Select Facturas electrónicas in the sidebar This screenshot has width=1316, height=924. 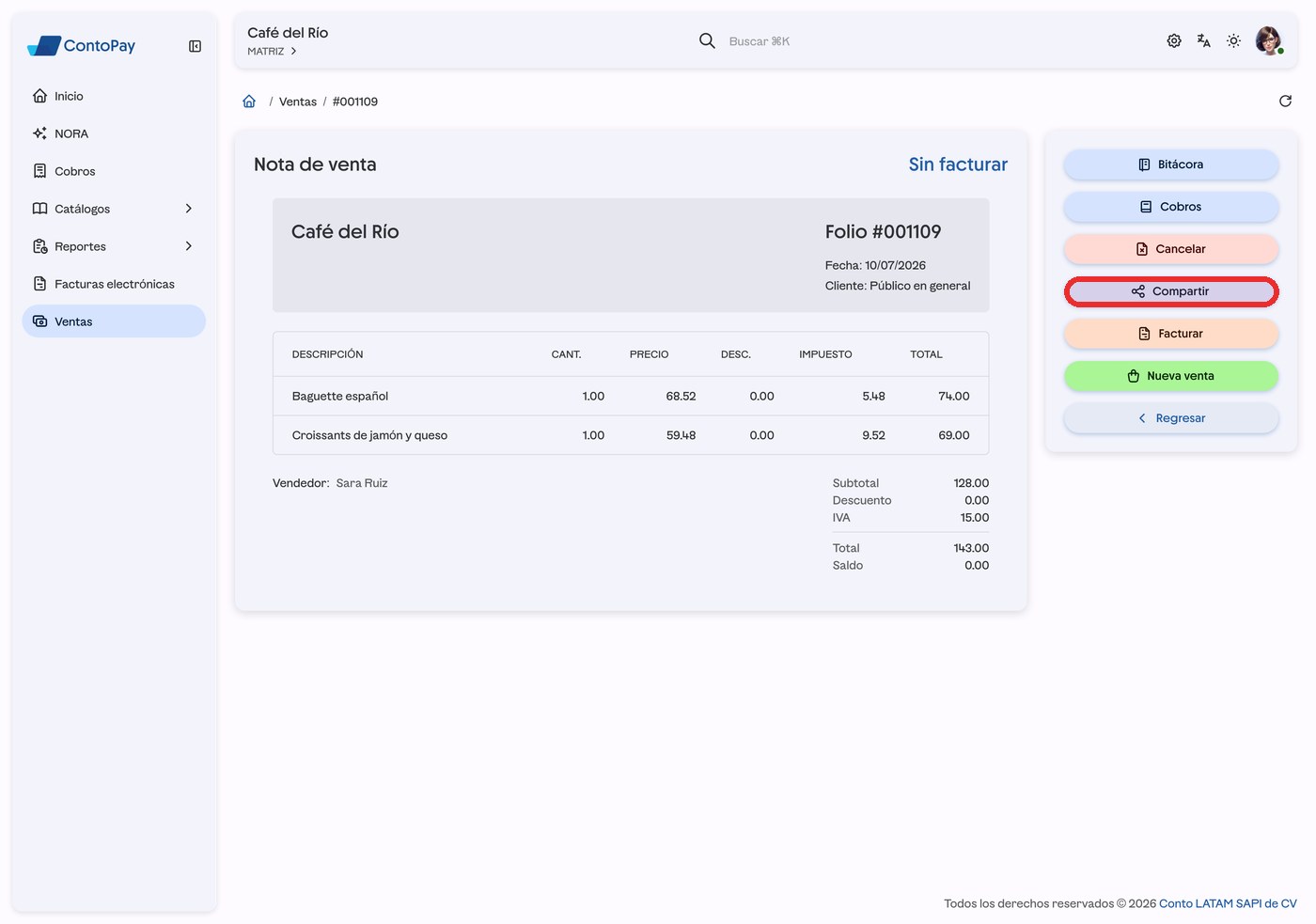click(114, 284)
